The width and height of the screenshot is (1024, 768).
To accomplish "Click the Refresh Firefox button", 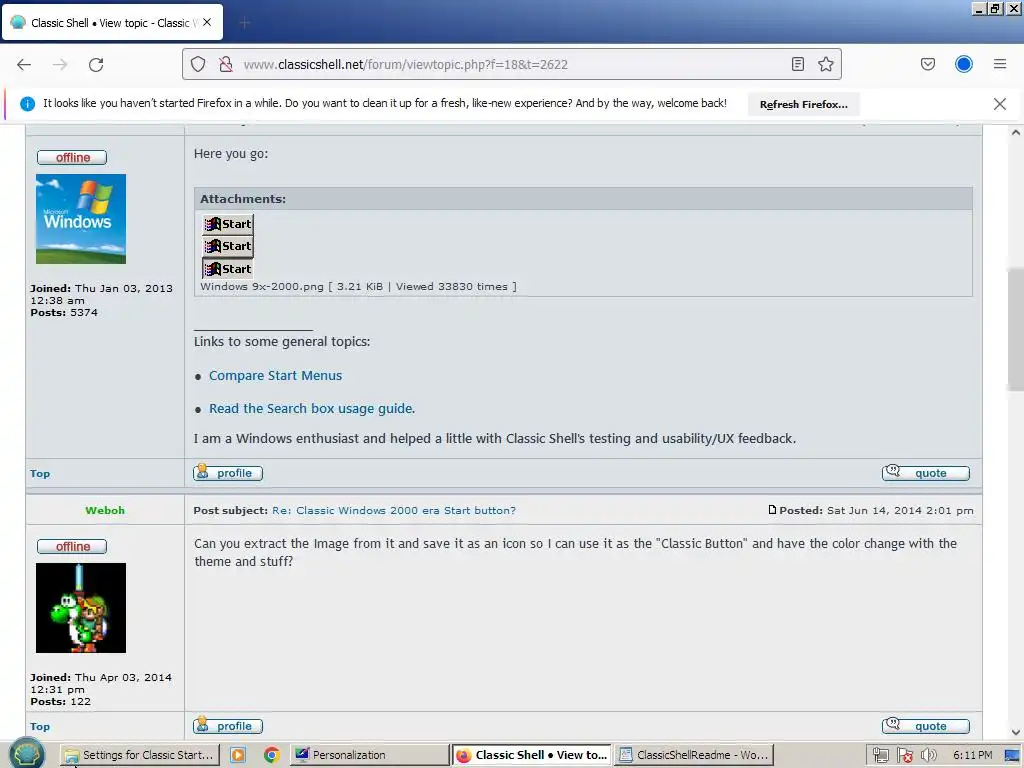I will pos(803,104).
